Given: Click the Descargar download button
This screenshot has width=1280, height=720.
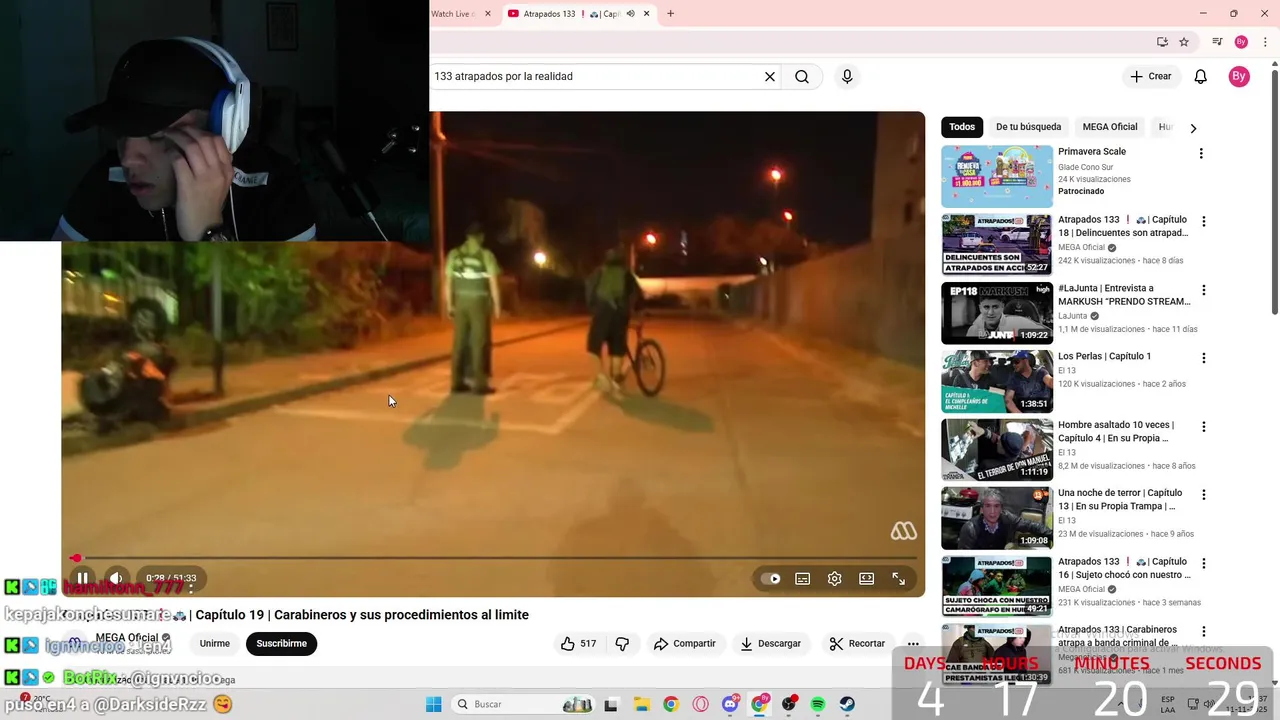Looking at the screenshot, I should click(770, 644).
